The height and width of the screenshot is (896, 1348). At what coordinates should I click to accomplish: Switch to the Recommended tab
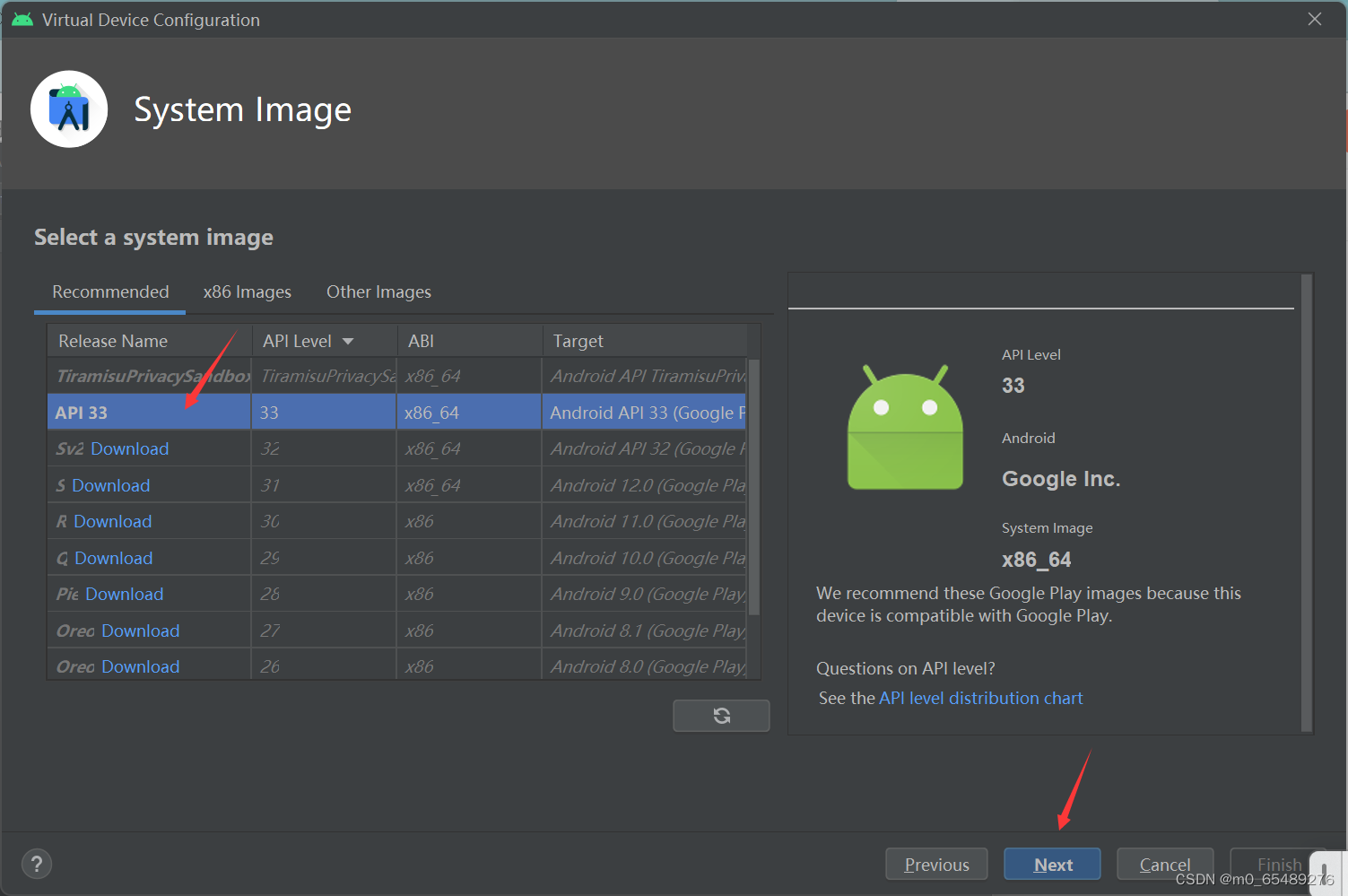coord(110,292)
